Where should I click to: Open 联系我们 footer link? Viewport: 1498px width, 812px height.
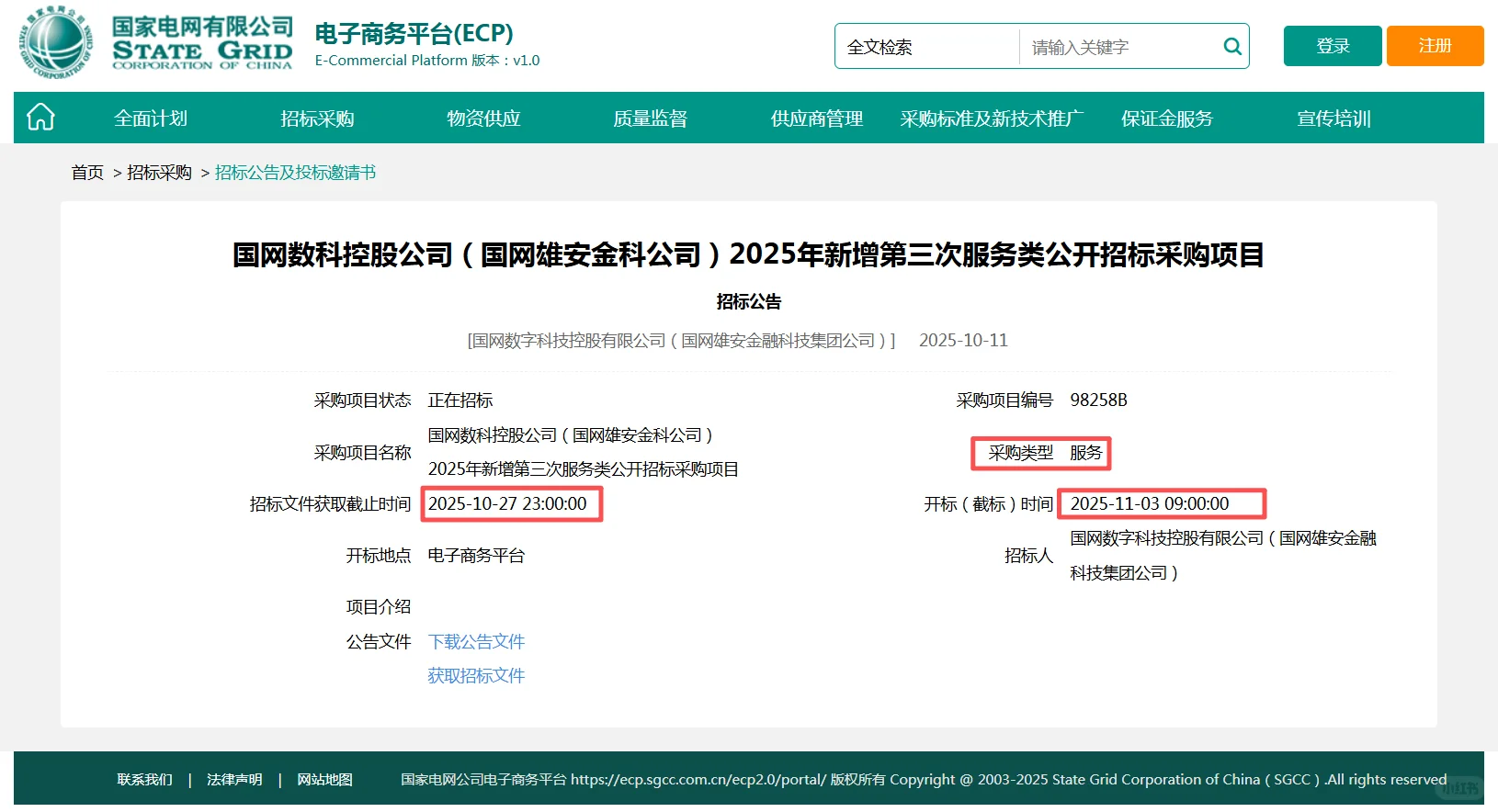(x=144, y=779)
